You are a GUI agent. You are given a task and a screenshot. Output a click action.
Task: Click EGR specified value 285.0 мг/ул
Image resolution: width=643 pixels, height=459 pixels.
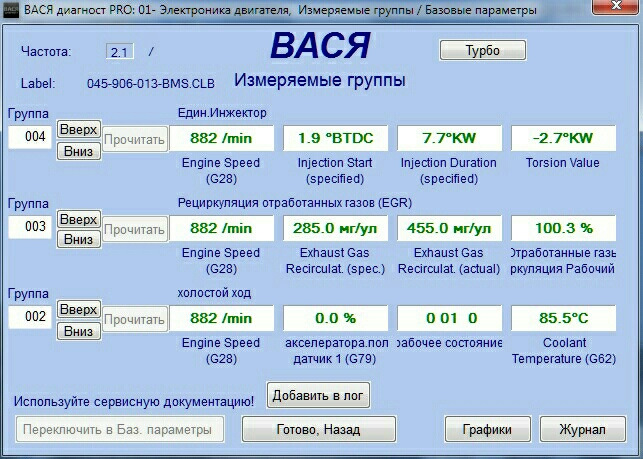335,228
